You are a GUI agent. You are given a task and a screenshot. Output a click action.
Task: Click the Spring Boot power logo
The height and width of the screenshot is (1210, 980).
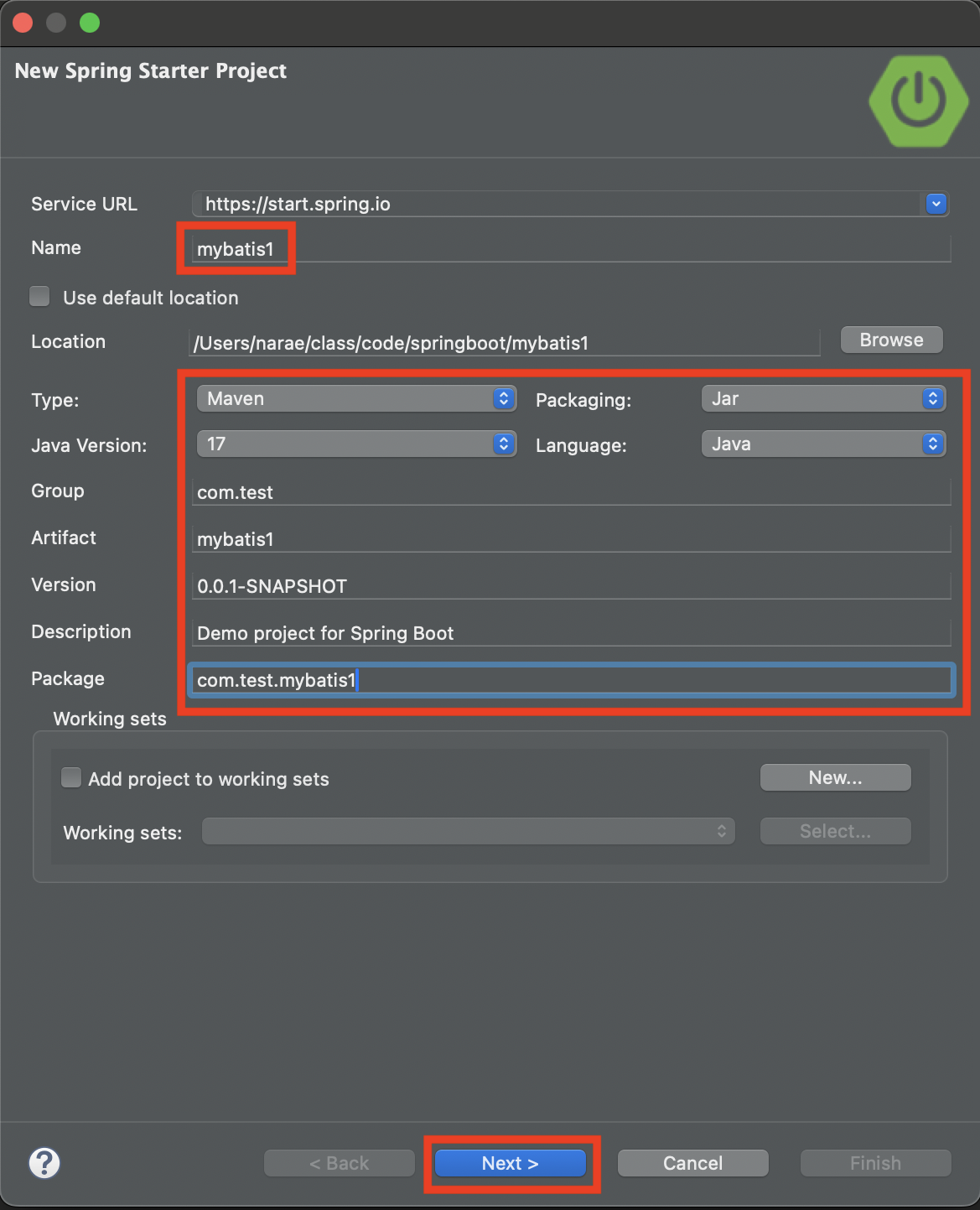[x=920, y=101]
